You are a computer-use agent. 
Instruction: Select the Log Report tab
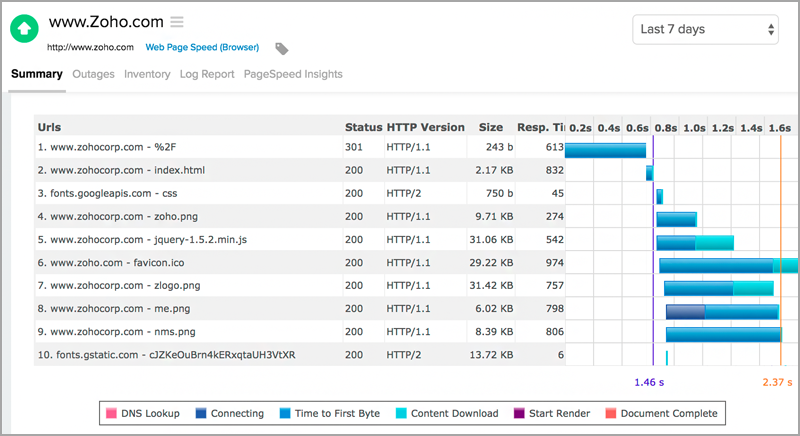pyautogui.click(x=207, y=74)
